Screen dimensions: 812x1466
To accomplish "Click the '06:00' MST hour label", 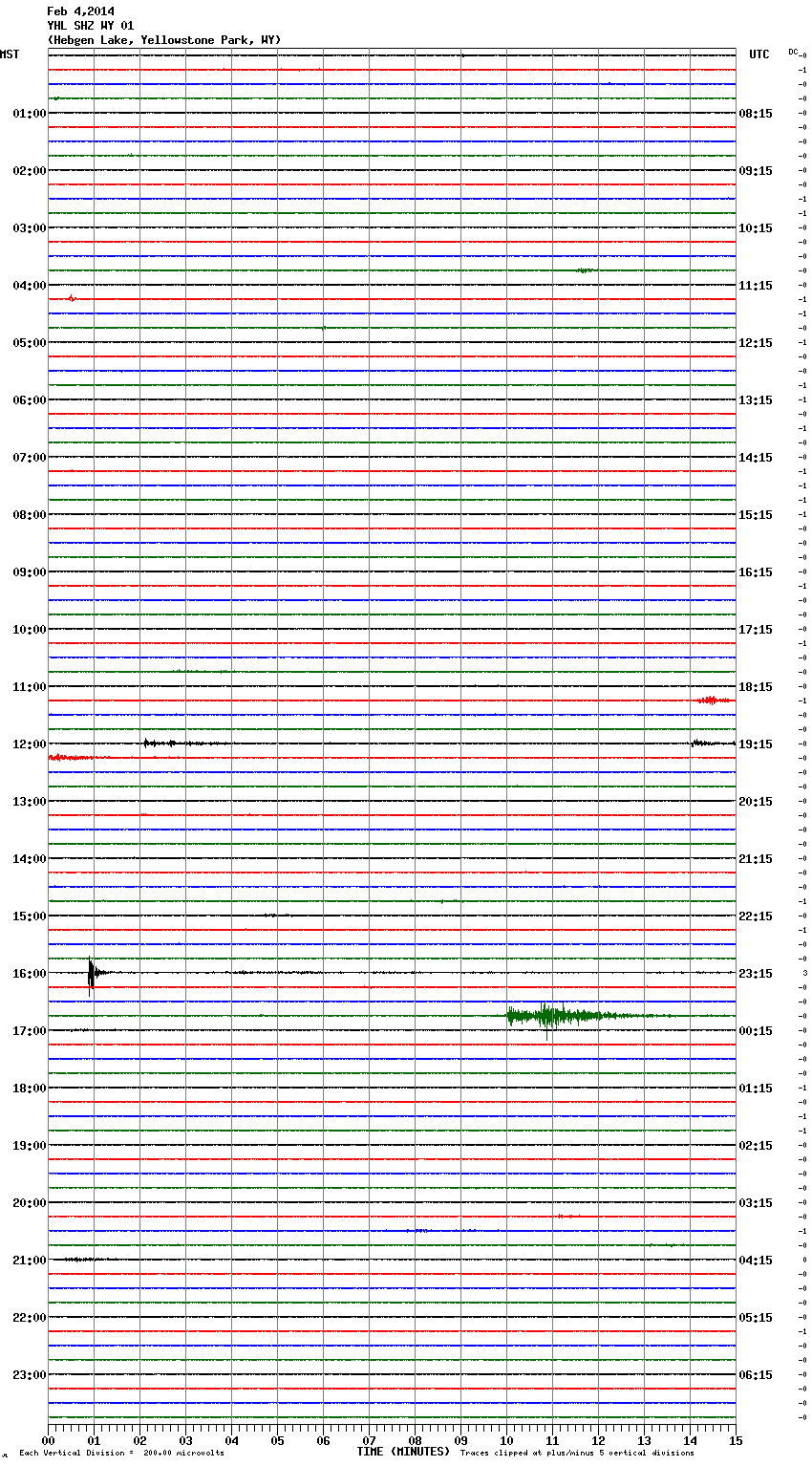I will click(29, 400).
